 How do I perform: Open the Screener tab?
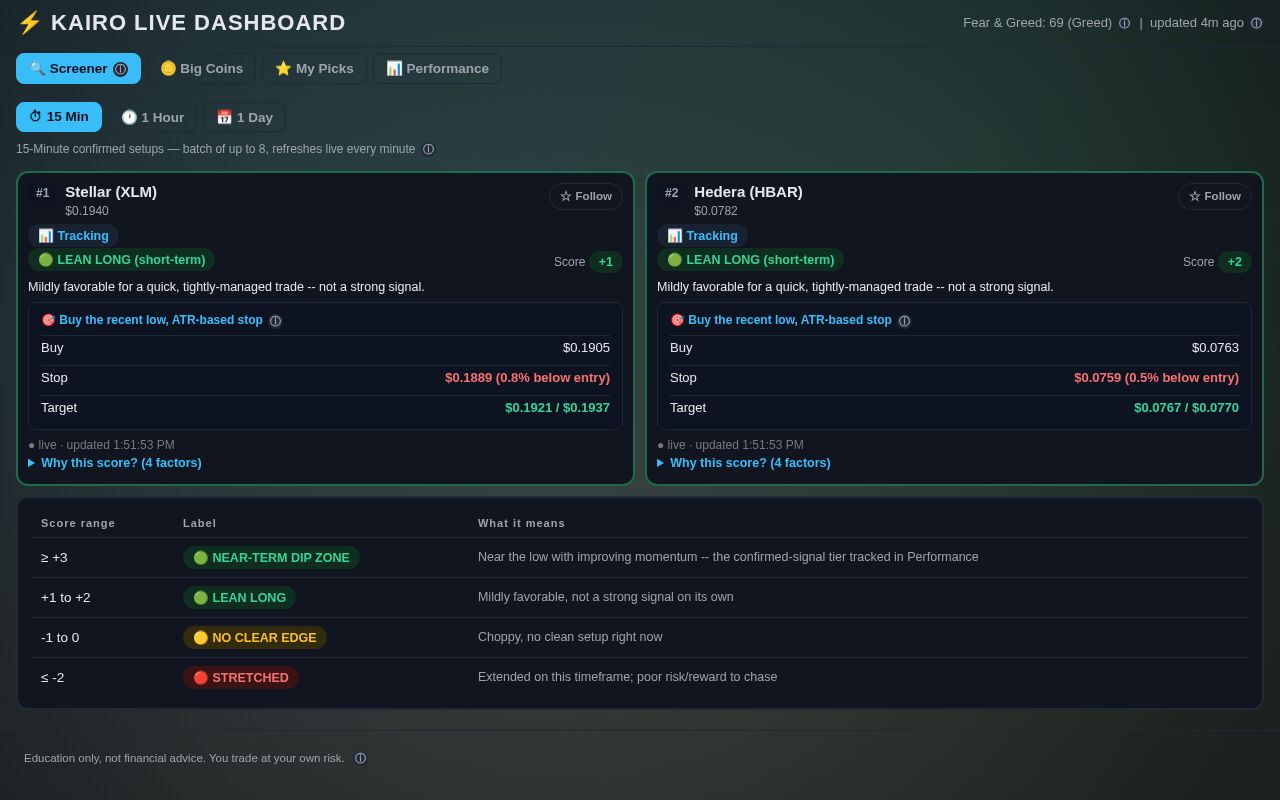(78, 69)
